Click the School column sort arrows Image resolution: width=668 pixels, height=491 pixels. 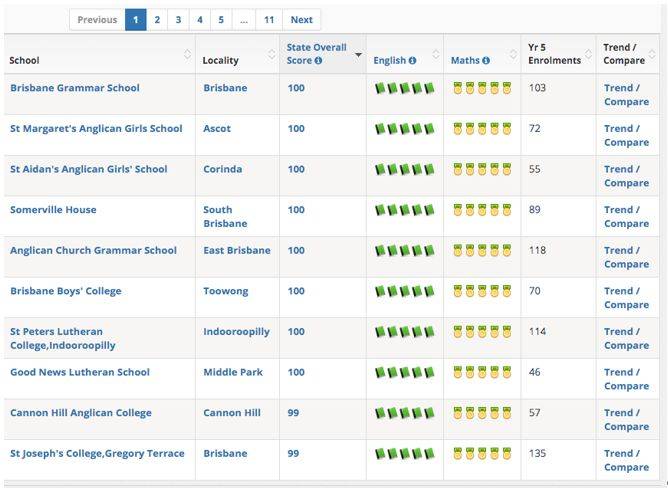pyautogui.click(x=187, y=55)
